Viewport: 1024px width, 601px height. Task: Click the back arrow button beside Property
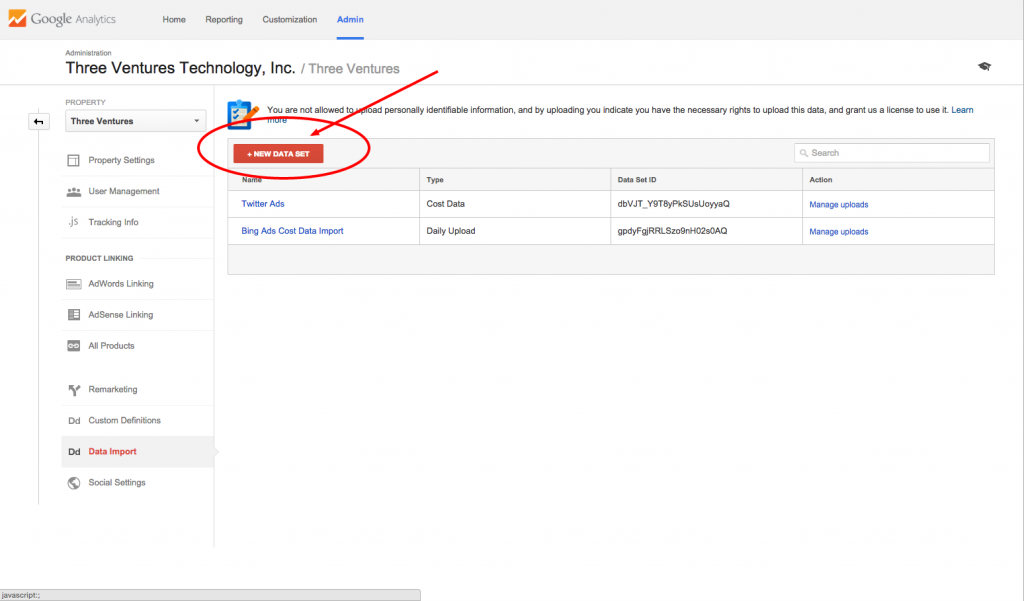point(39,122)
